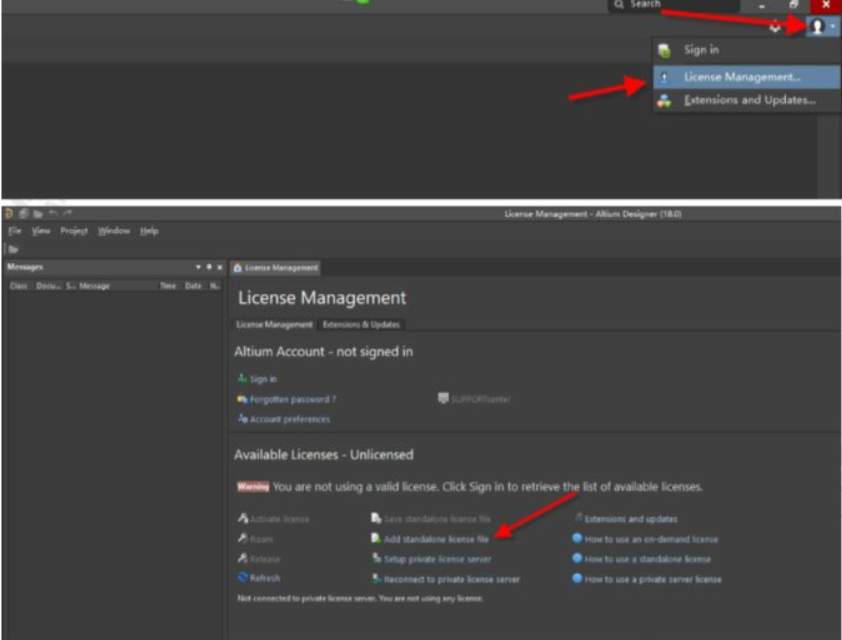842x640 pixels.
Task: Click the SUPPORTcenter monitor icon
Action: pyautogui.click(x=443, y=398)
